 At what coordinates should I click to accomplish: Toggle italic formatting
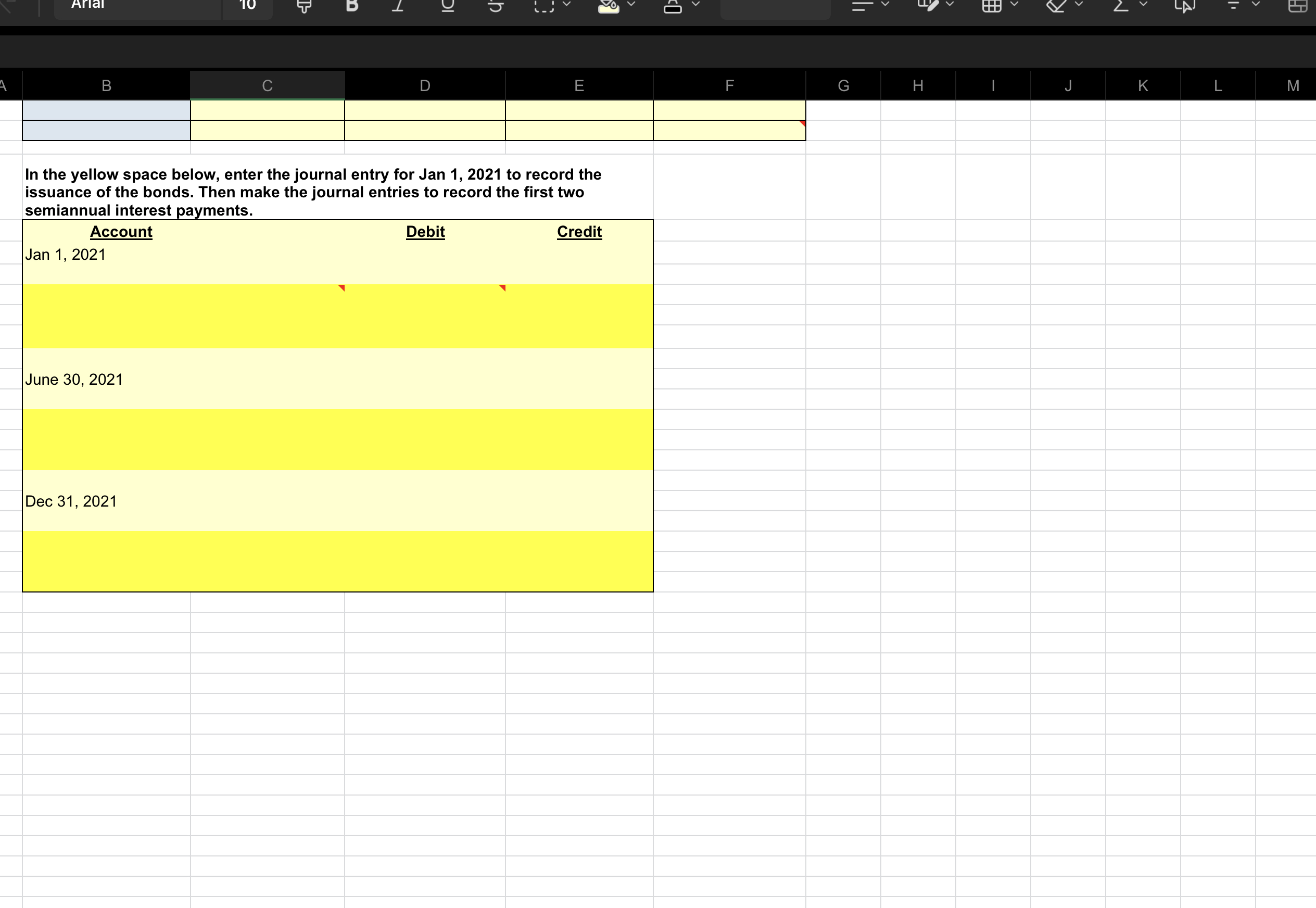[398, 5]
